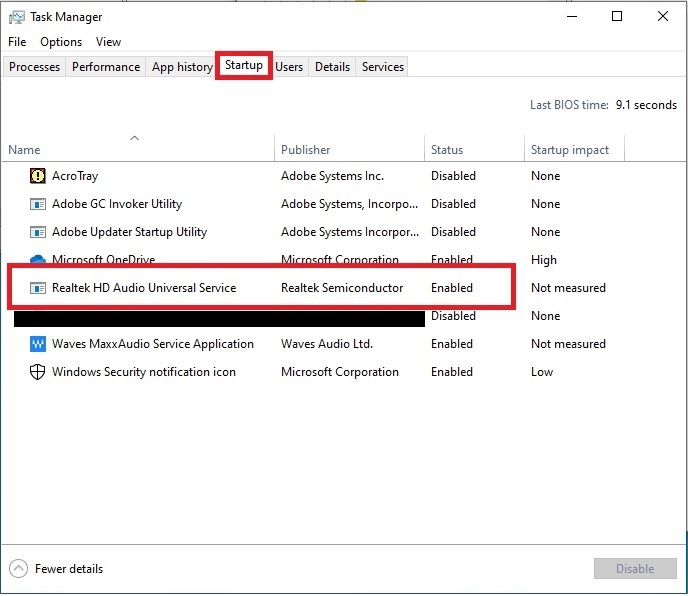Click Not measured in the Realtek row

pyautogui.click(x=568, y=288)
